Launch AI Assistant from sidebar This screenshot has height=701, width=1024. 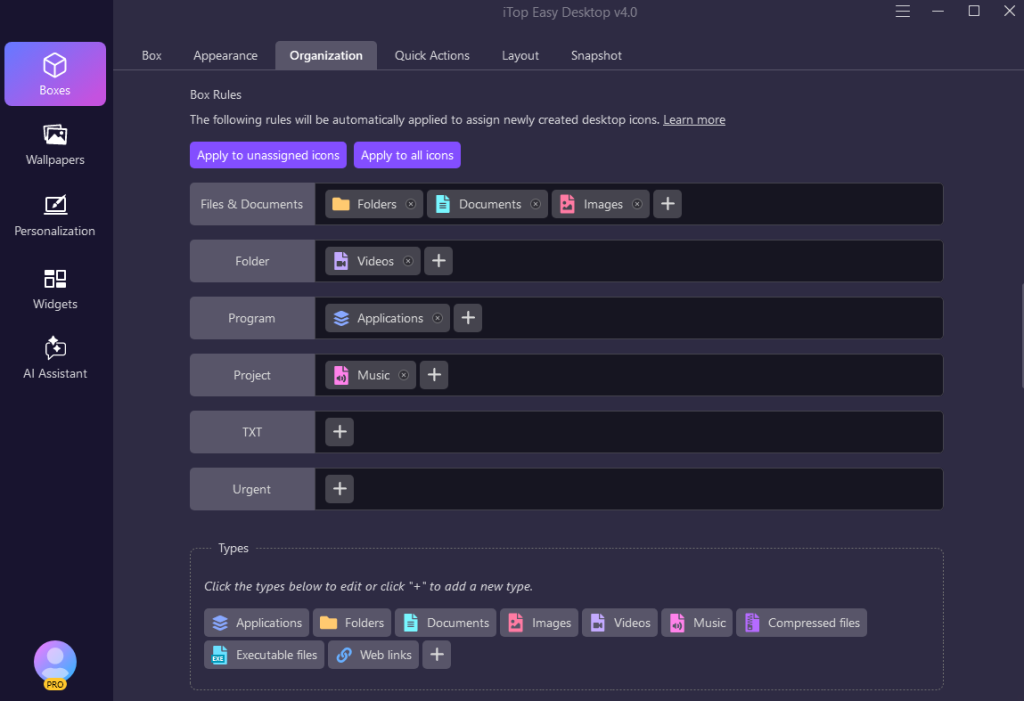[55, 359]
